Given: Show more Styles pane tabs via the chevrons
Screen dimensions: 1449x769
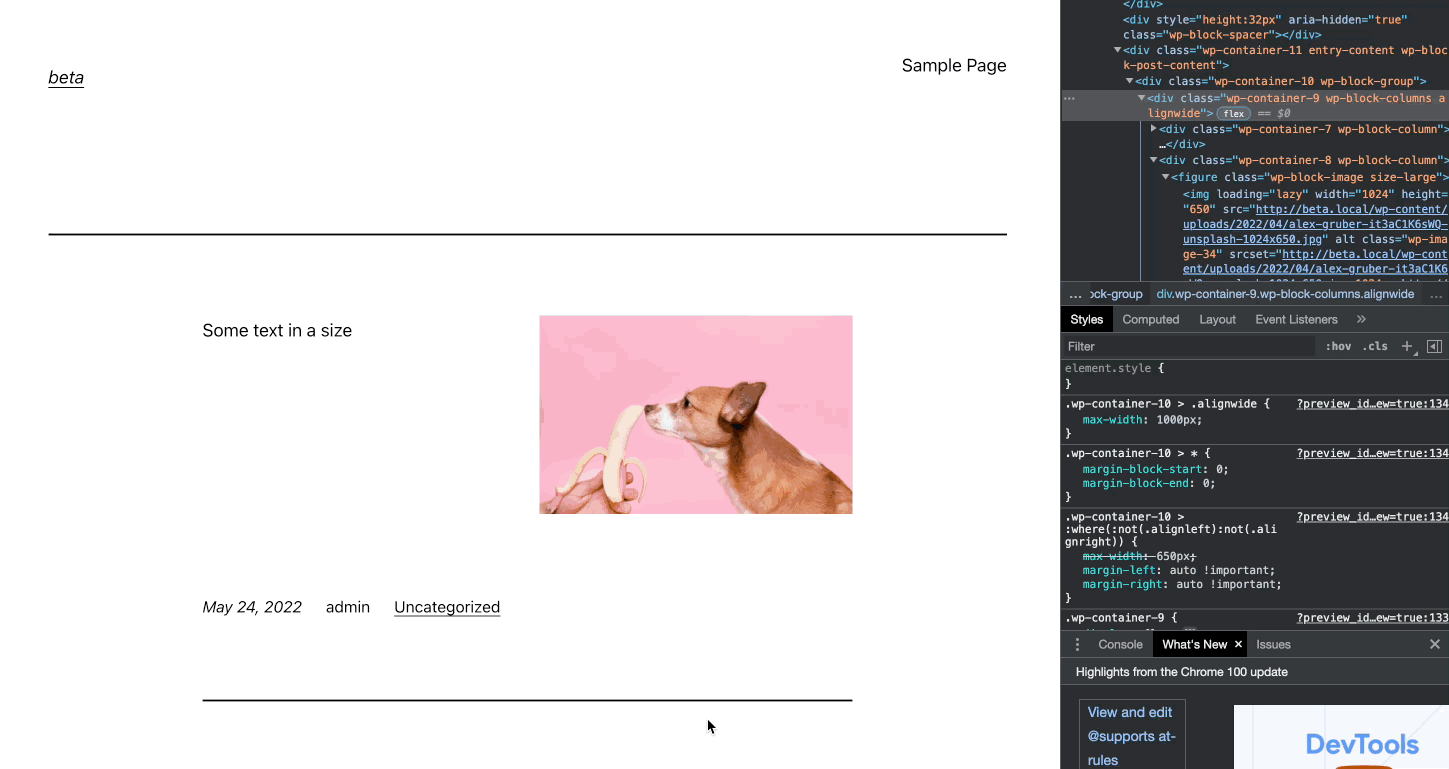Looking at the screenshot, I should (1361, 319).
